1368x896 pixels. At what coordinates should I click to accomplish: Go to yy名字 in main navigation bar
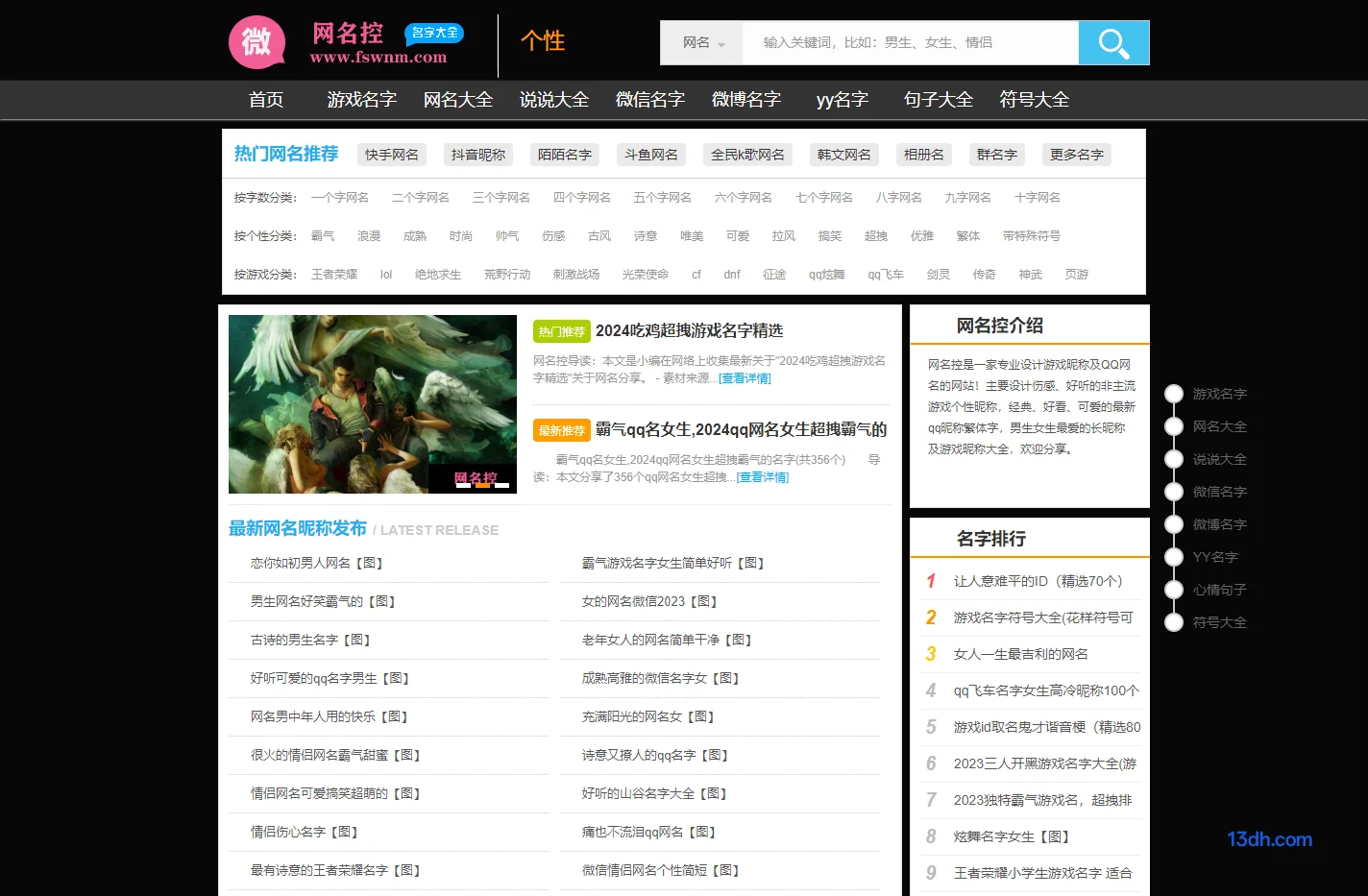(843, 100)
